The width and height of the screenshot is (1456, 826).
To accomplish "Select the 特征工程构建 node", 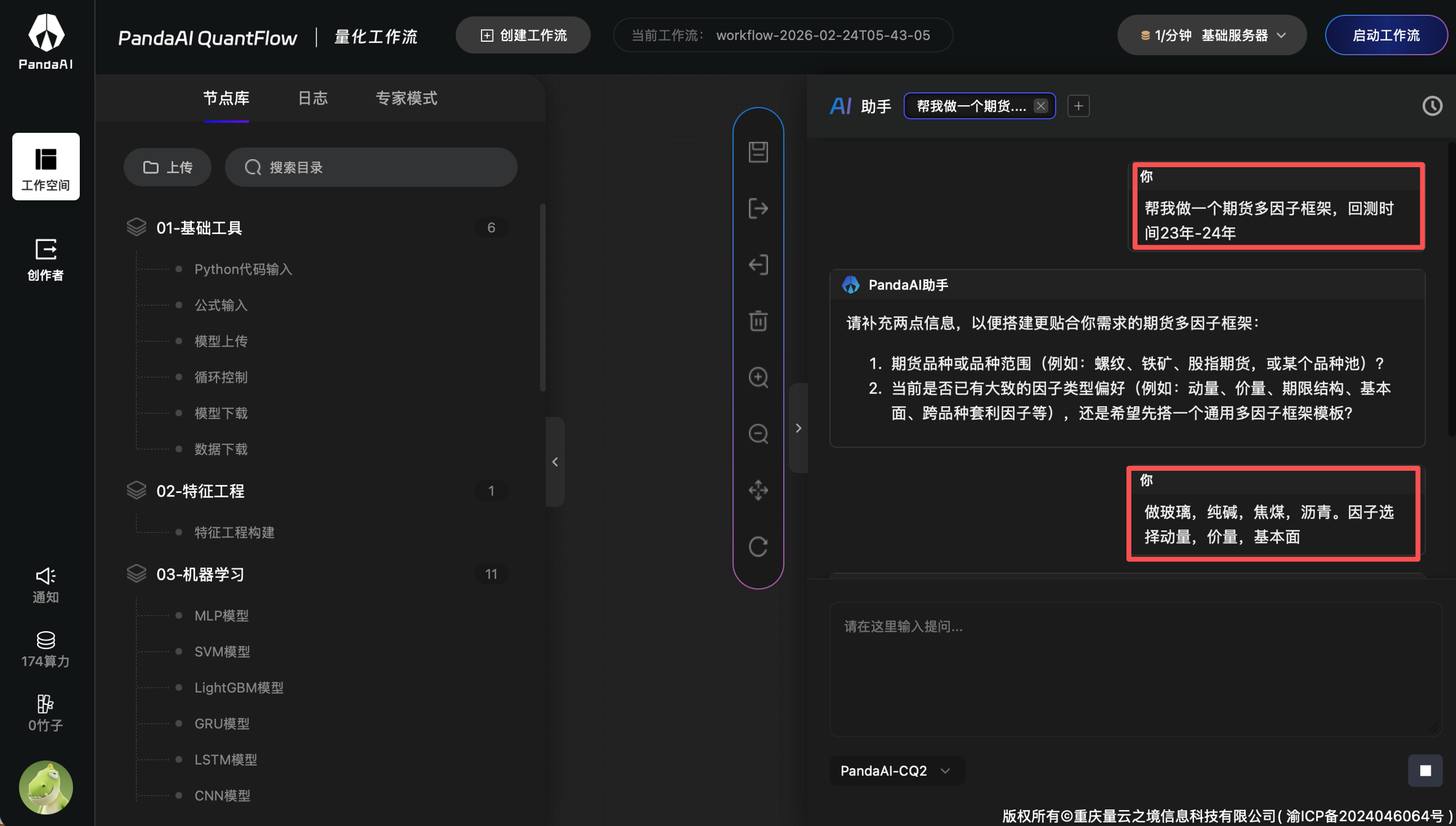I will coord(234,532).
